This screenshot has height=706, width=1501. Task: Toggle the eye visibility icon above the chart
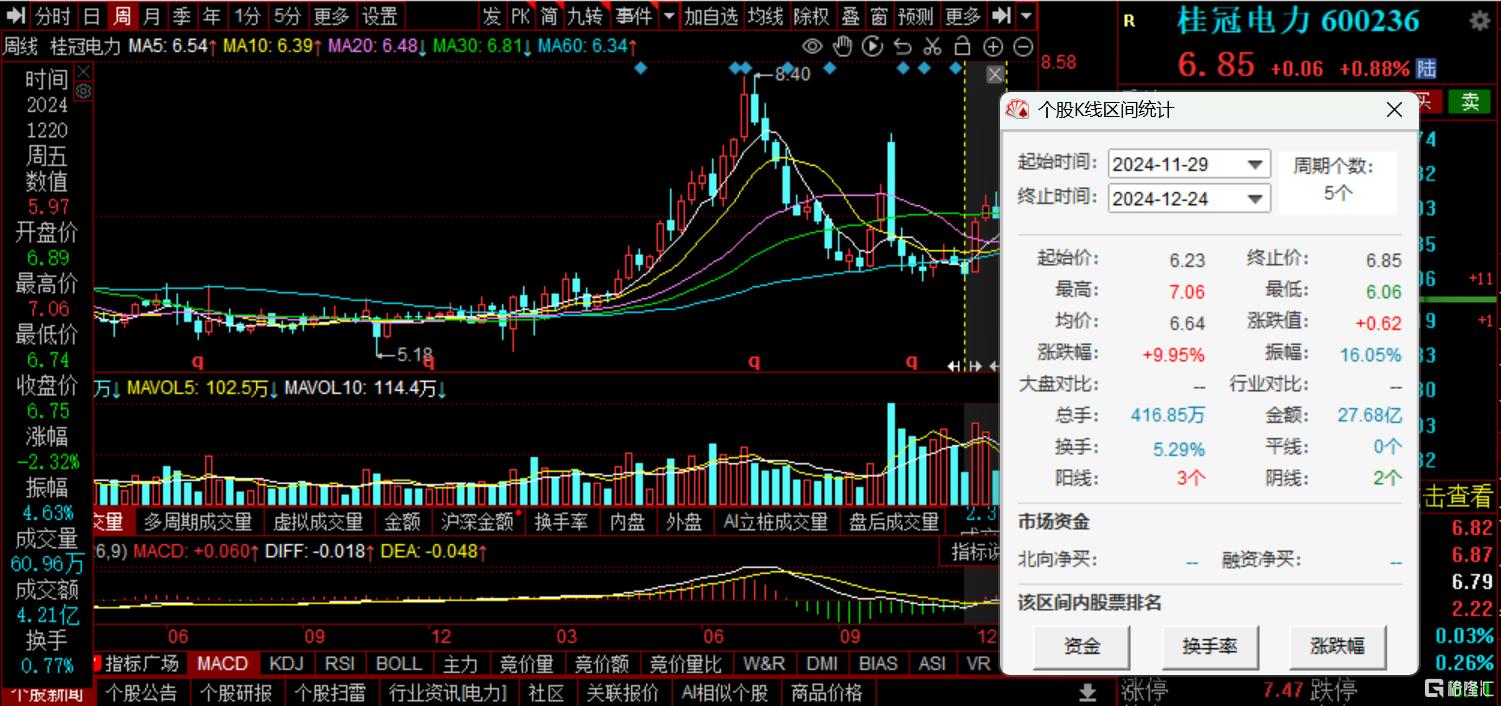[812, 46]
